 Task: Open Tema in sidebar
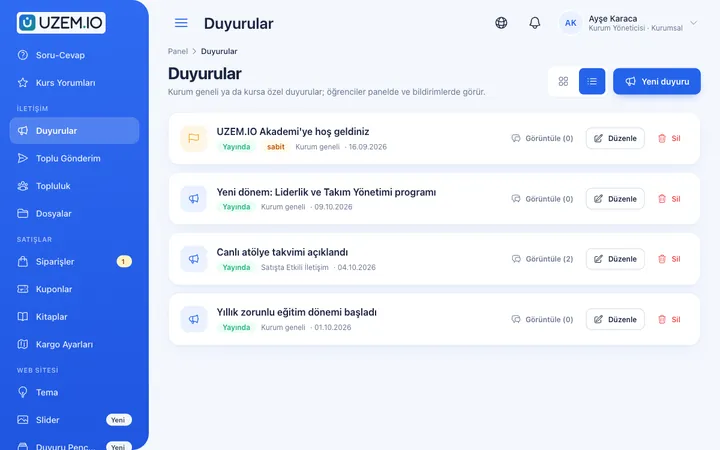click(74, 393)
